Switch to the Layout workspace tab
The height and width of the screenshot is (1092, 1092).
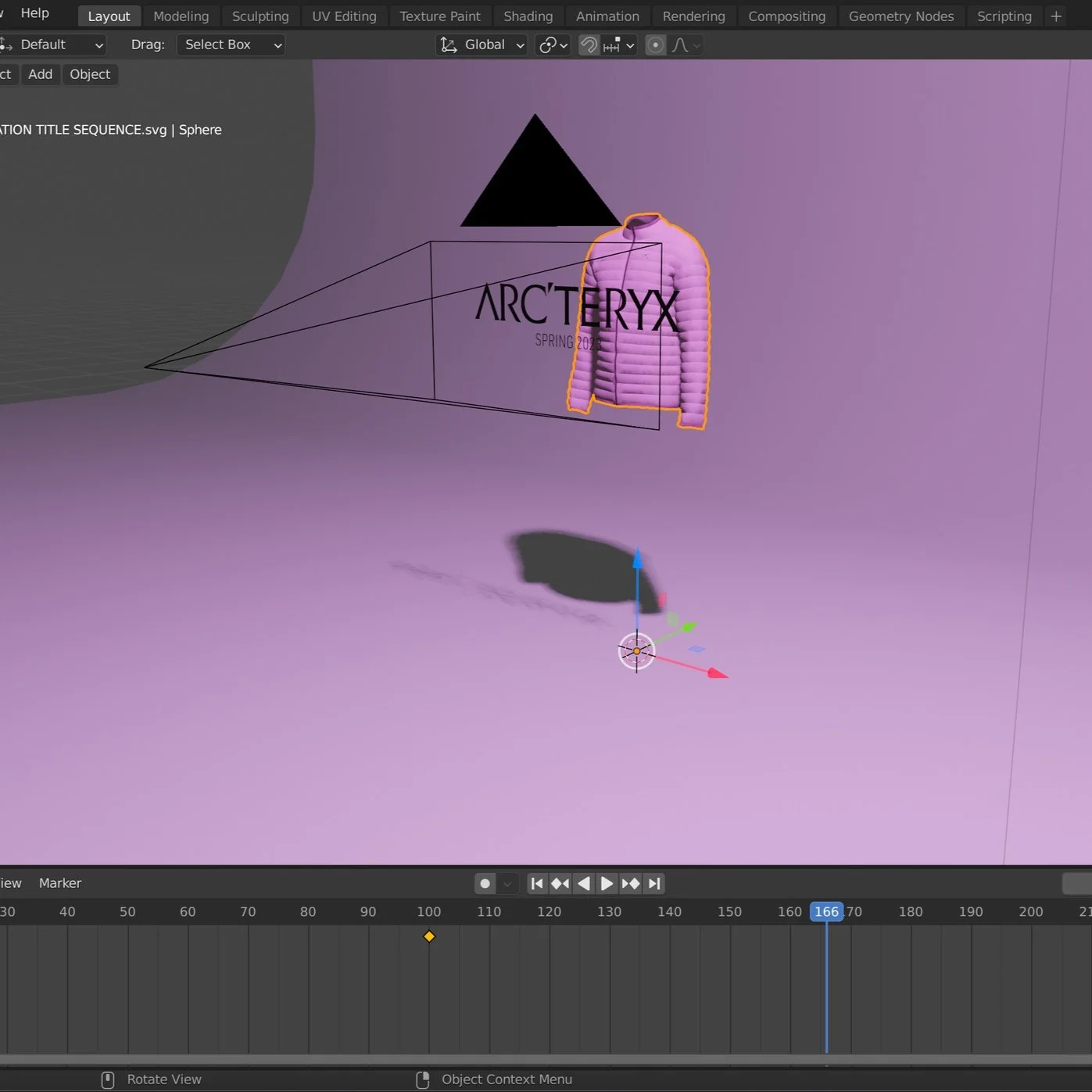coord(109,16)
